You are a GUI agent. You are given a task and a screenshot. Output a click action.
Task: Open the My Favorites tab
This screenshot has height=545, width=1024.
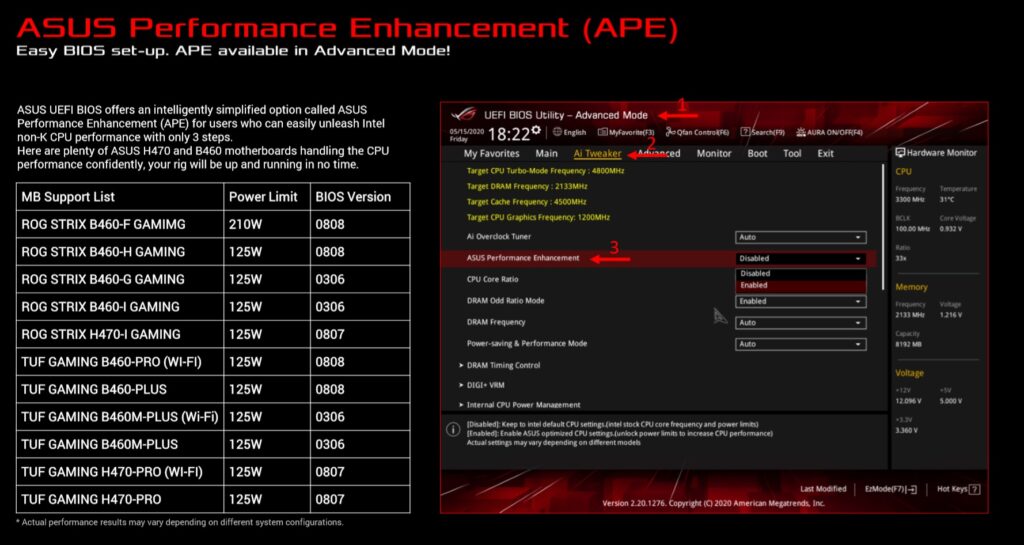pos(491,153)
